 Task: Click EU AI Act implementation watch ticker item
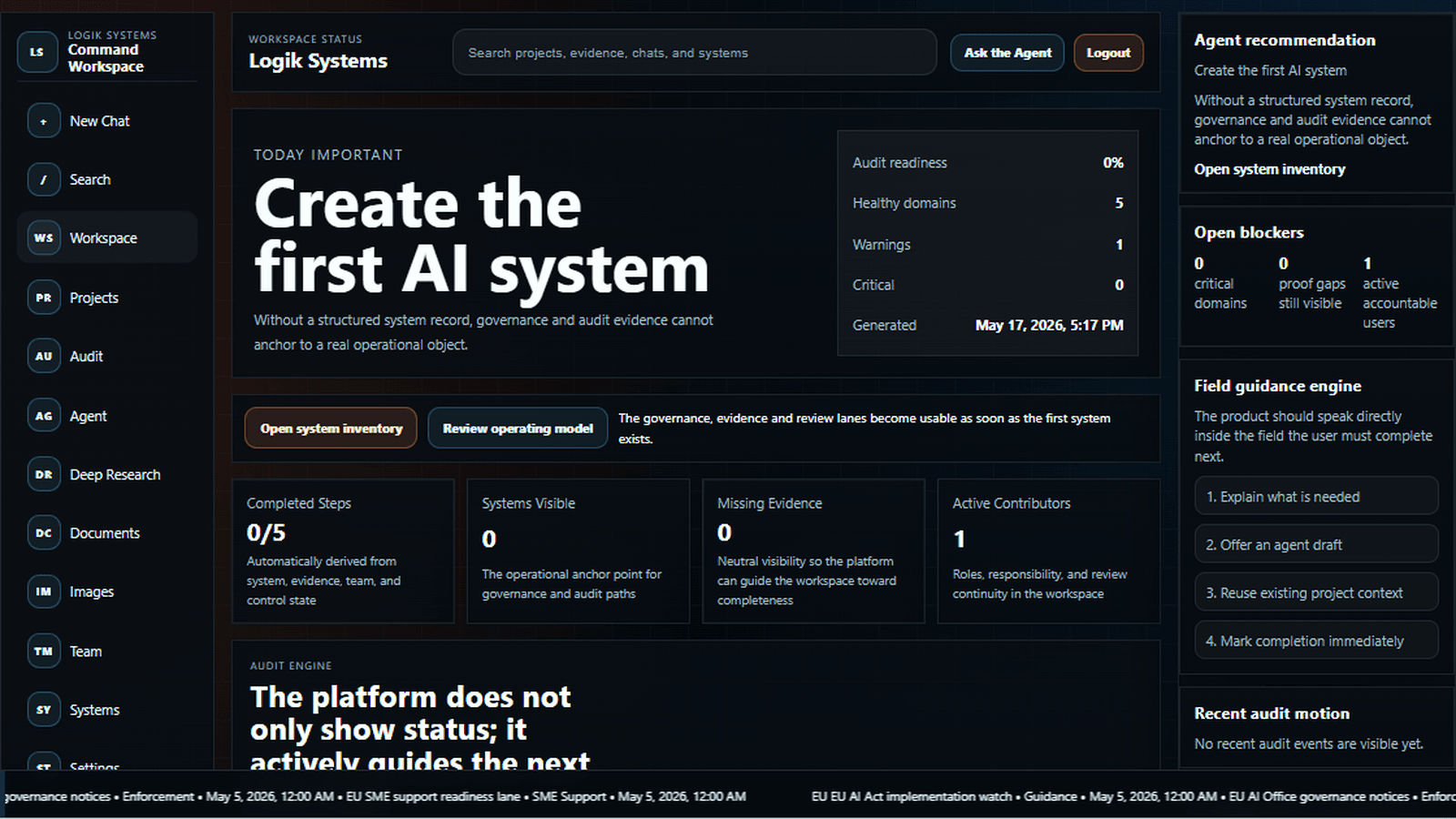(1014, 796)
